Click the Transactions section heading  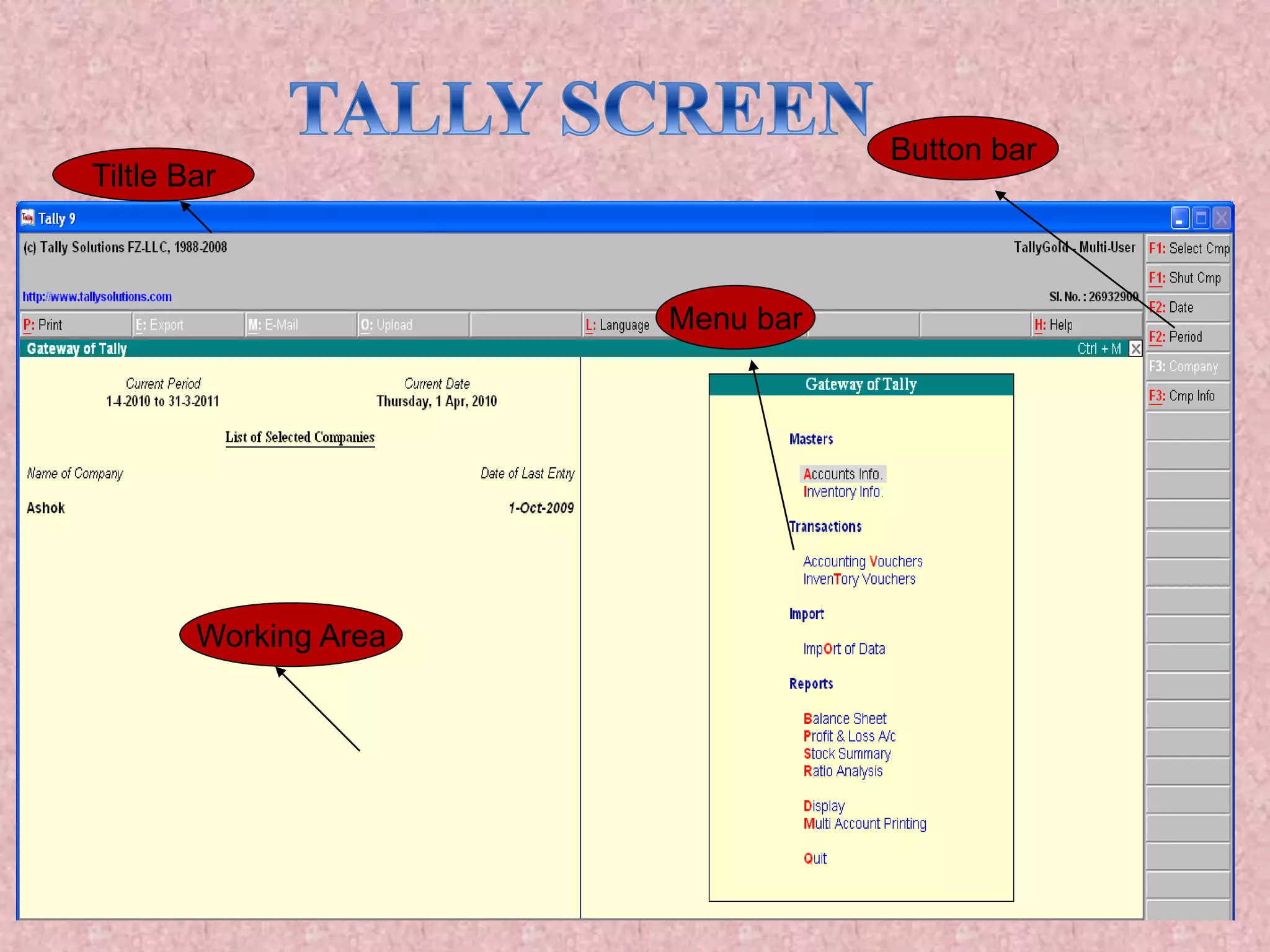pos(825,527)
